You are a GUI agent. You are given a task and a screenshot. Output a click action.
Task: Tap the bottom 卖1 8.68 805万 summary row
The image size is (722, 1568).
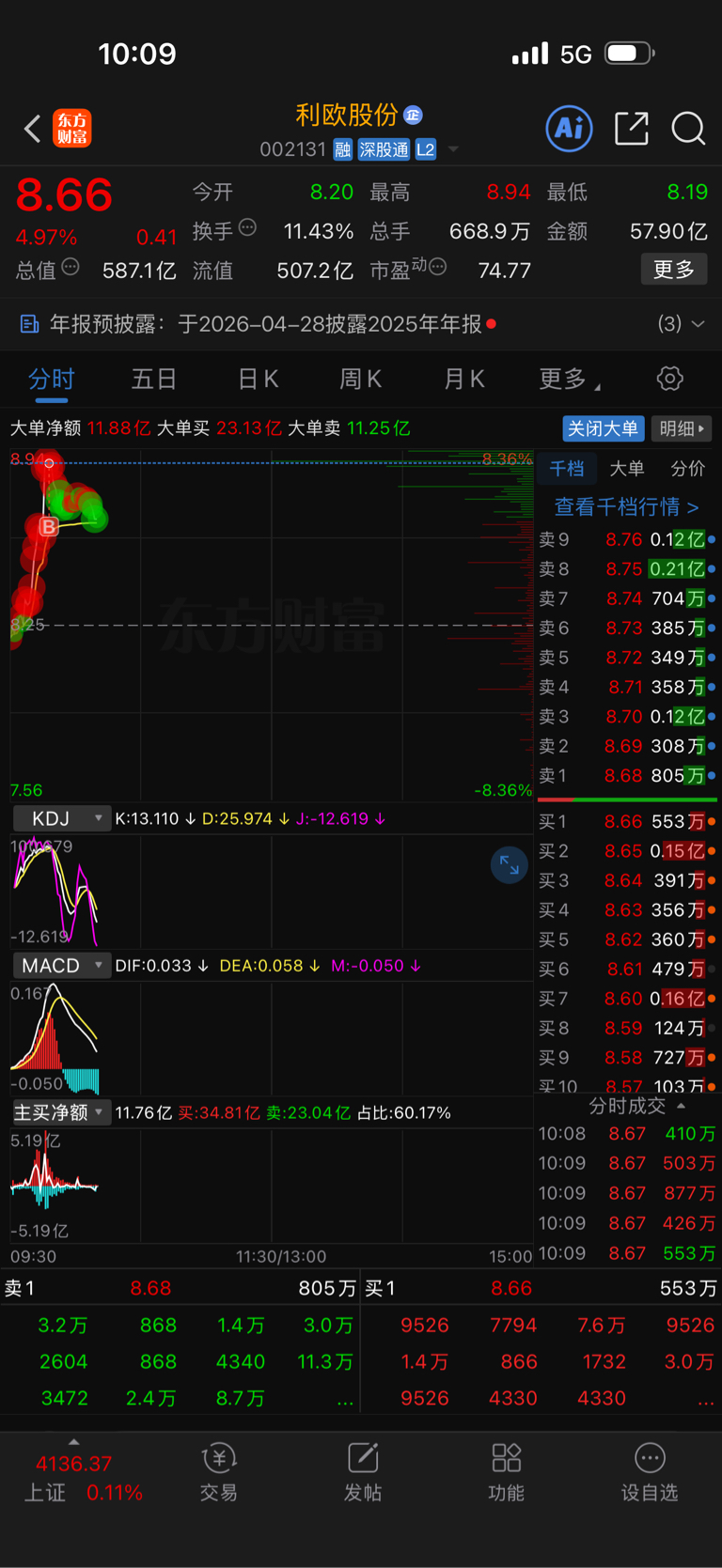point(180,1288)
